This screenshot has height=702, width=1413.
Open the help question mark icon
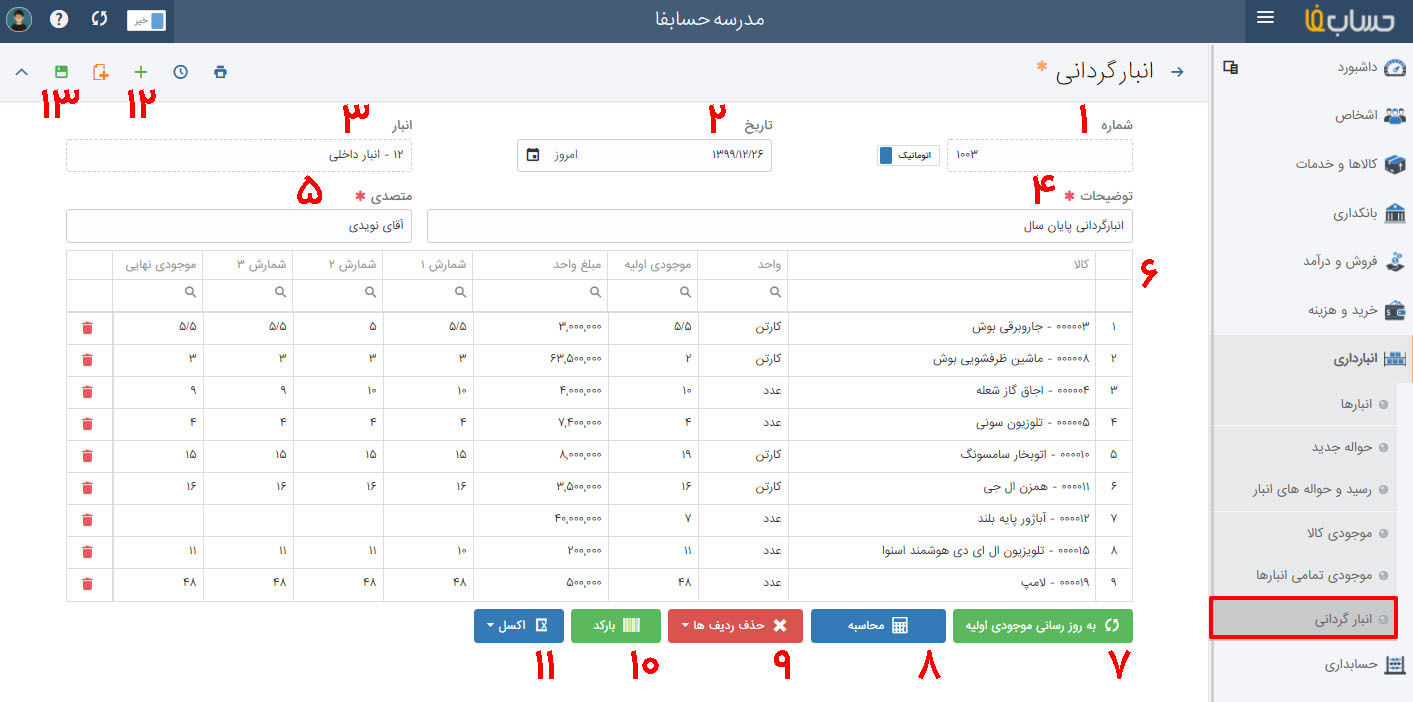point(59,19)
